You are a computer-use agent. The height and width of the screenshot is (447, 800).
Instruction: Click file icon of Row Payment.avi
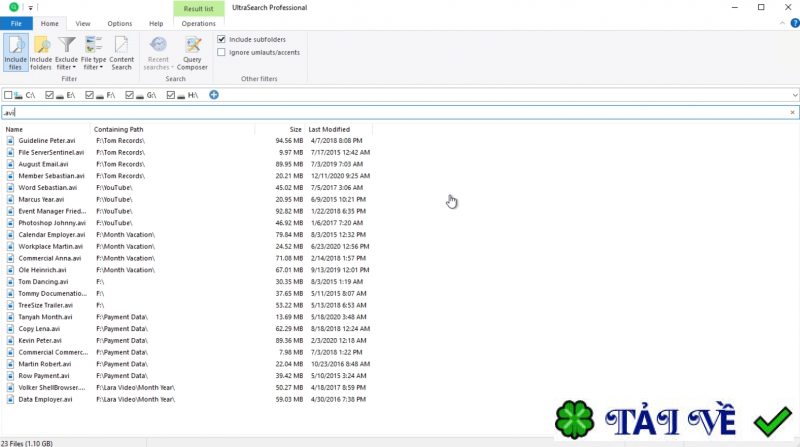tap(10, 376)
